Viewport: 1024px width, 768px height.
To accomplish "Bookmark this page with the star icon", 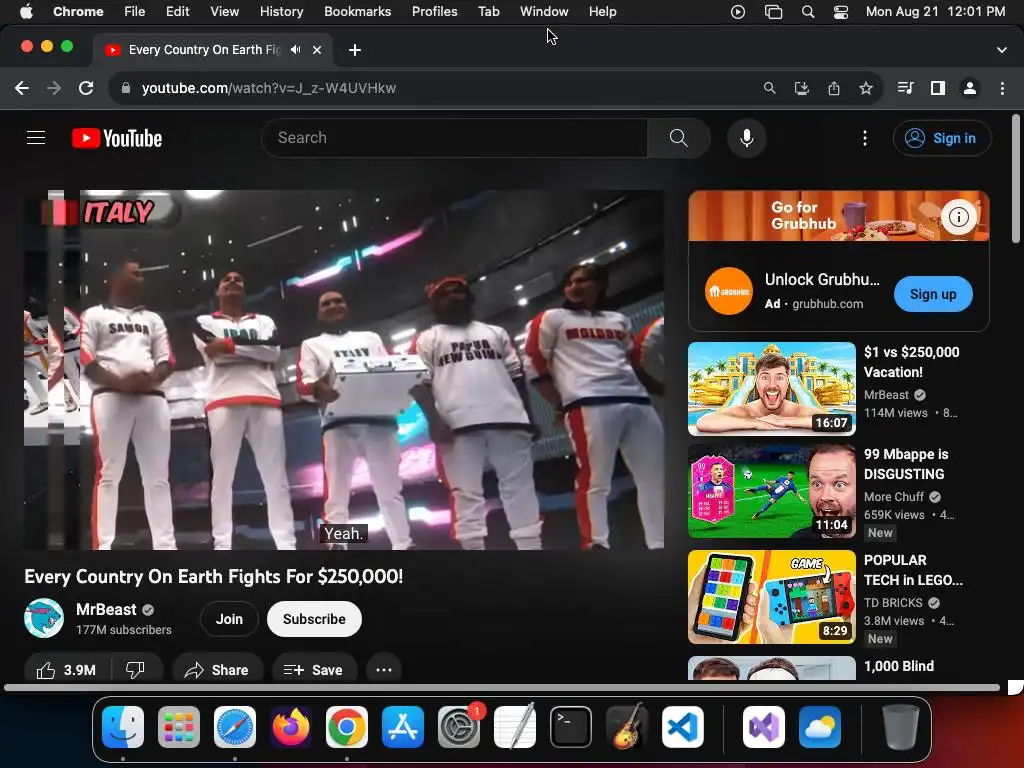I will (865, 88).
